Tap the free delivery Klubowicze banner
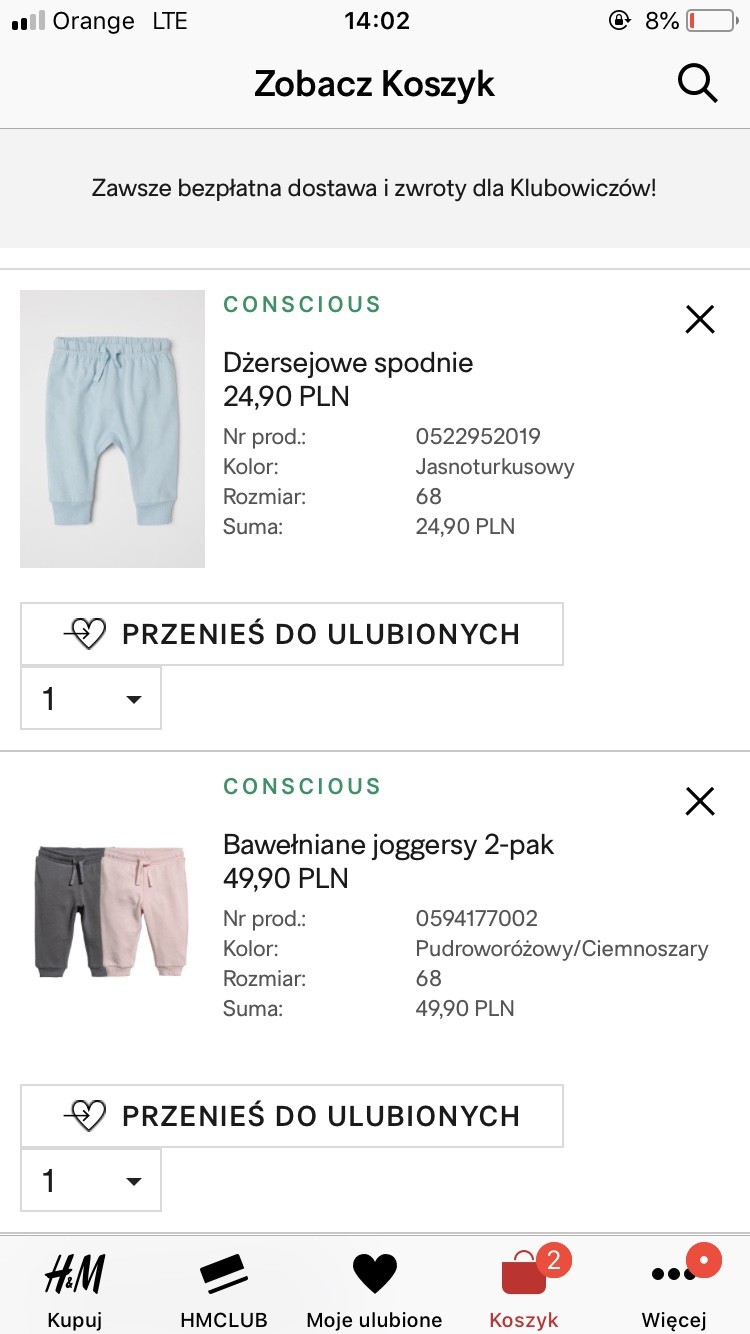The height and width of the screenshot is (1334, 750). [x=375, y=188]
